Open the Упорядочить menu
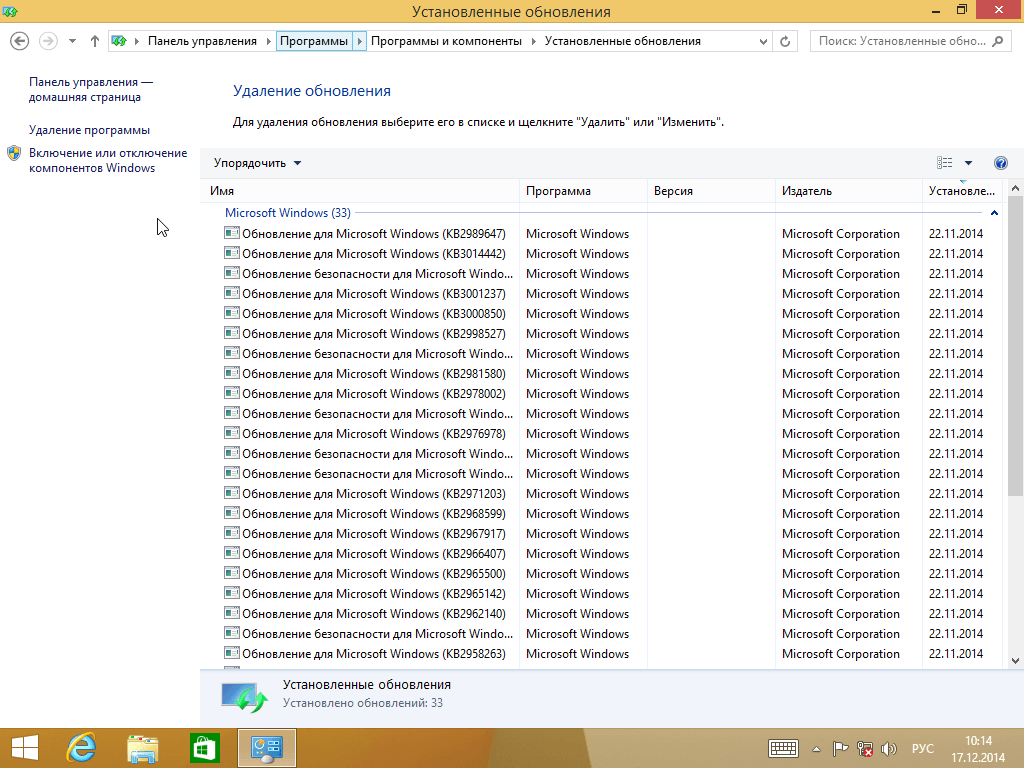Image resolution: width=1024 pixels, height=768 pixels. click(x=257, y=163)
